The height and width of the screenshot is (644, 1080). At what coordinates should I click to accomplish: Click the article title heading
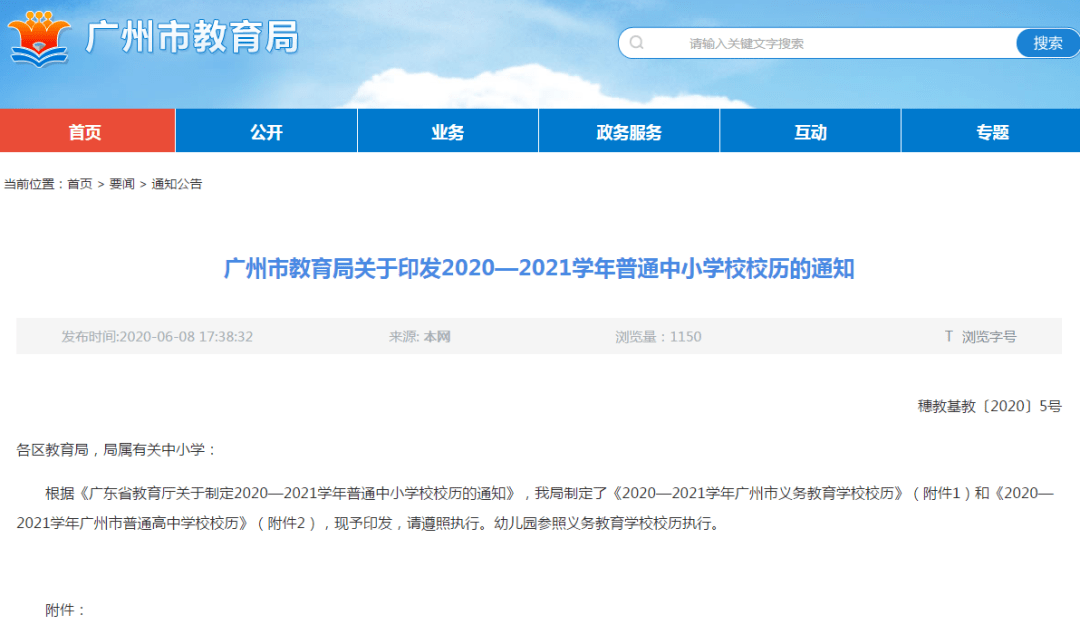point(539,269)
